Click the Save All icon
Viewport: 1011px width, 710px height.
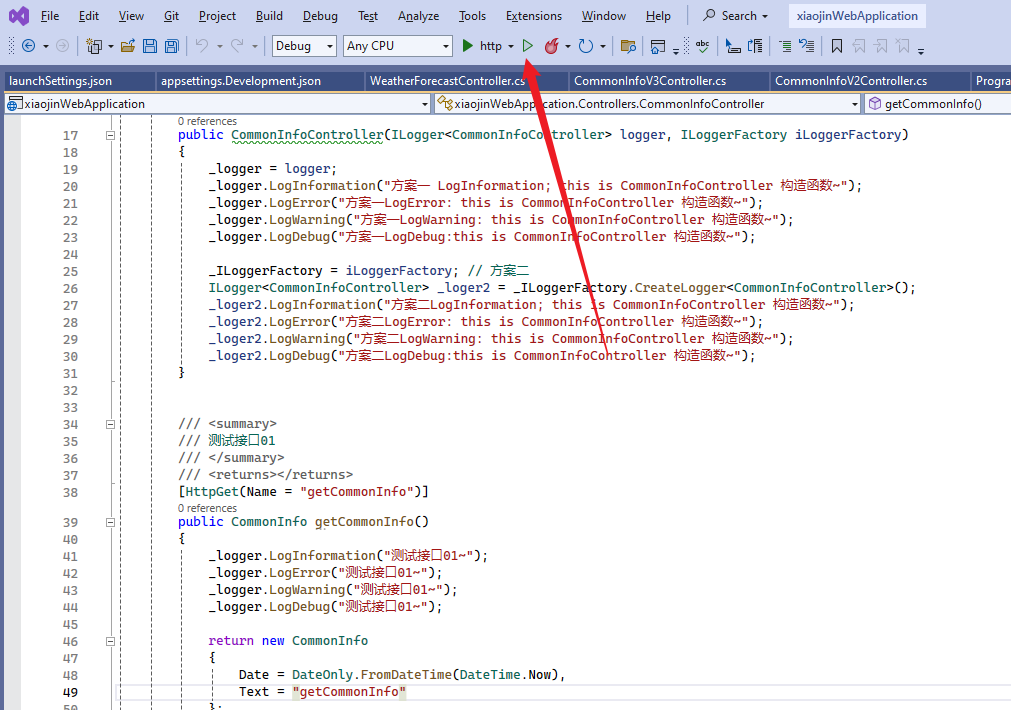tap(172, 45)
